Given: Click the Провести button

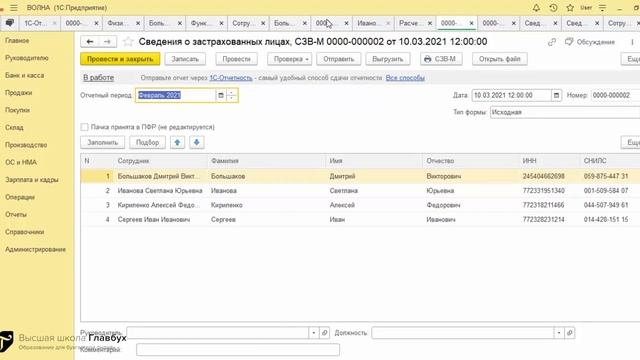Looking at the screenshot, I should 236,59.
